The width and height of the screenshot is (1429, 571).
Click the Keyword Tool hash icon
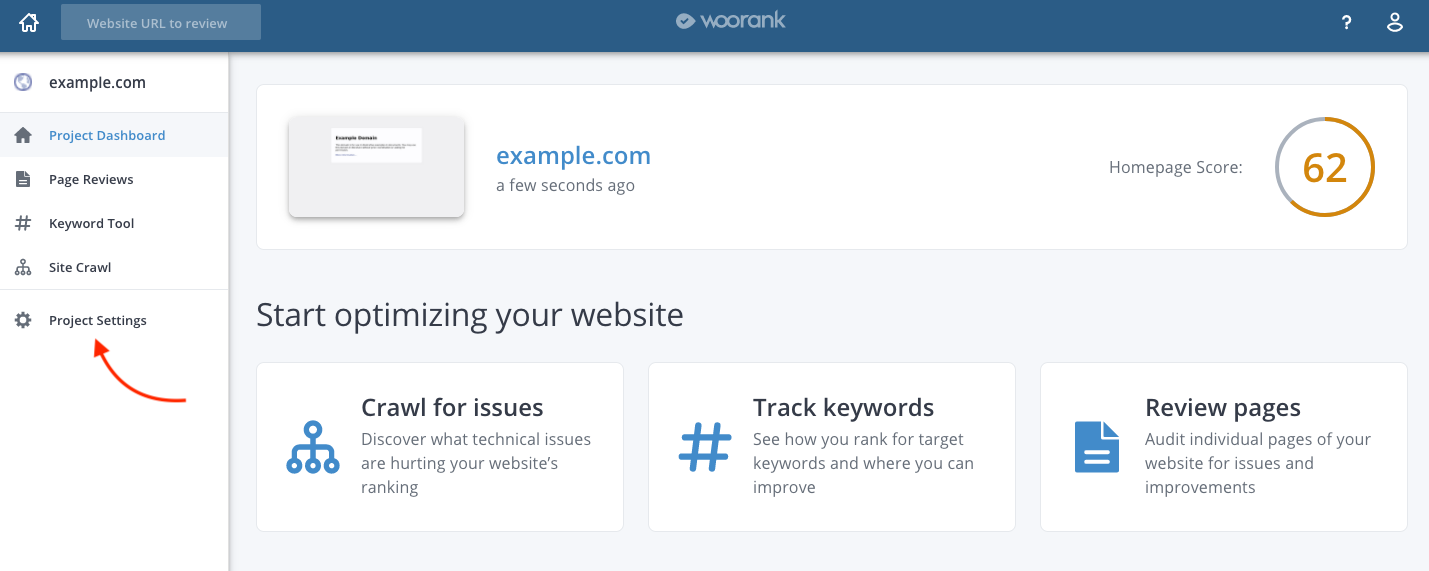pos(23,223)
